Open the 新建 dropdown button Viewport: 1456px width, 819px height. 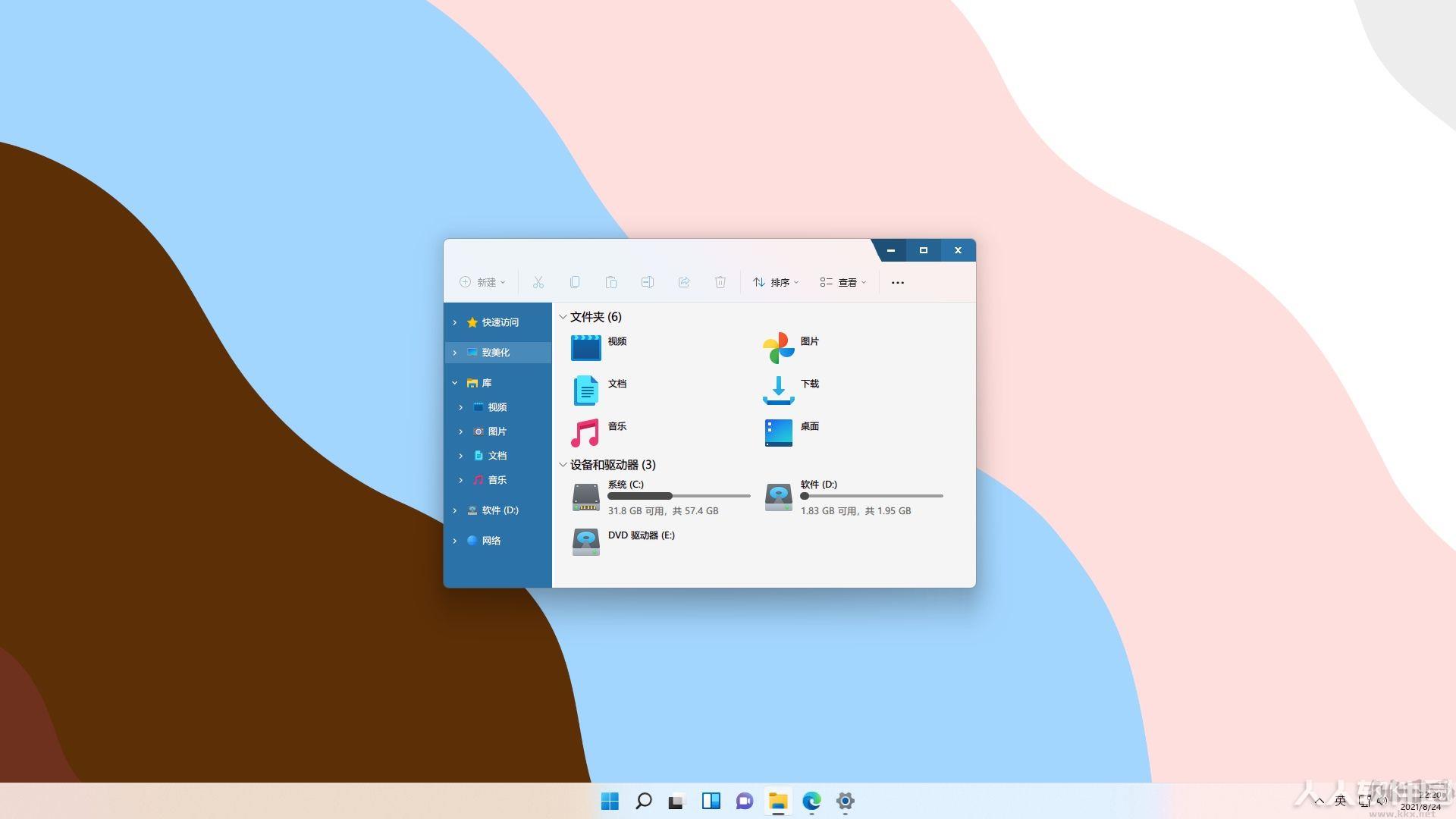point(482,282)
